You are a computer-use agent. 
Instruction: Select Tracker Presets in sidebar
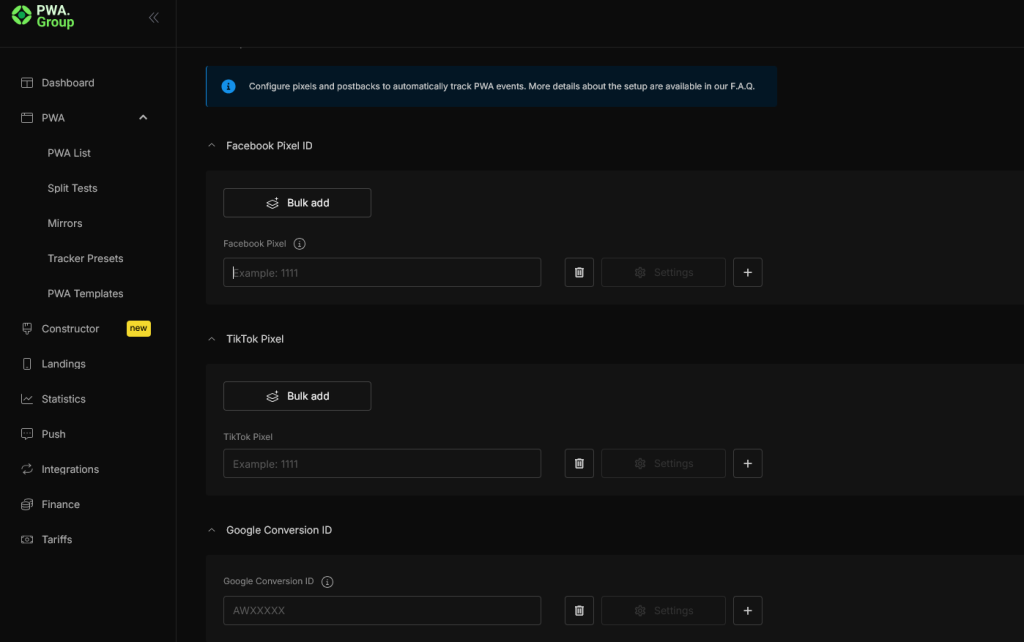pyautogui.click(x=85, y=259)
